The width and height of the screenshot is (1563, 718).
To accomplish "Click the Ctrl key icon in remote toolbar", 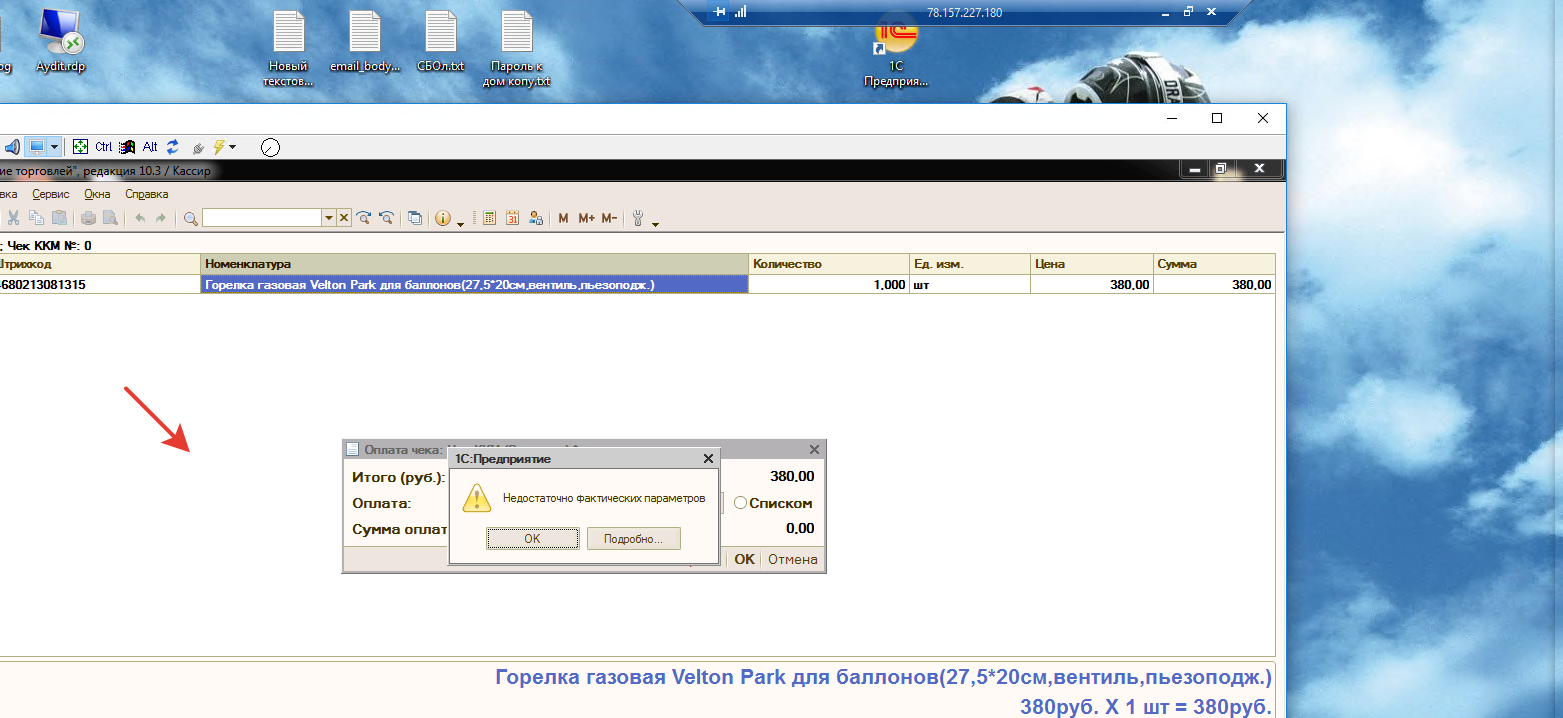I will [x=103, y=147].
